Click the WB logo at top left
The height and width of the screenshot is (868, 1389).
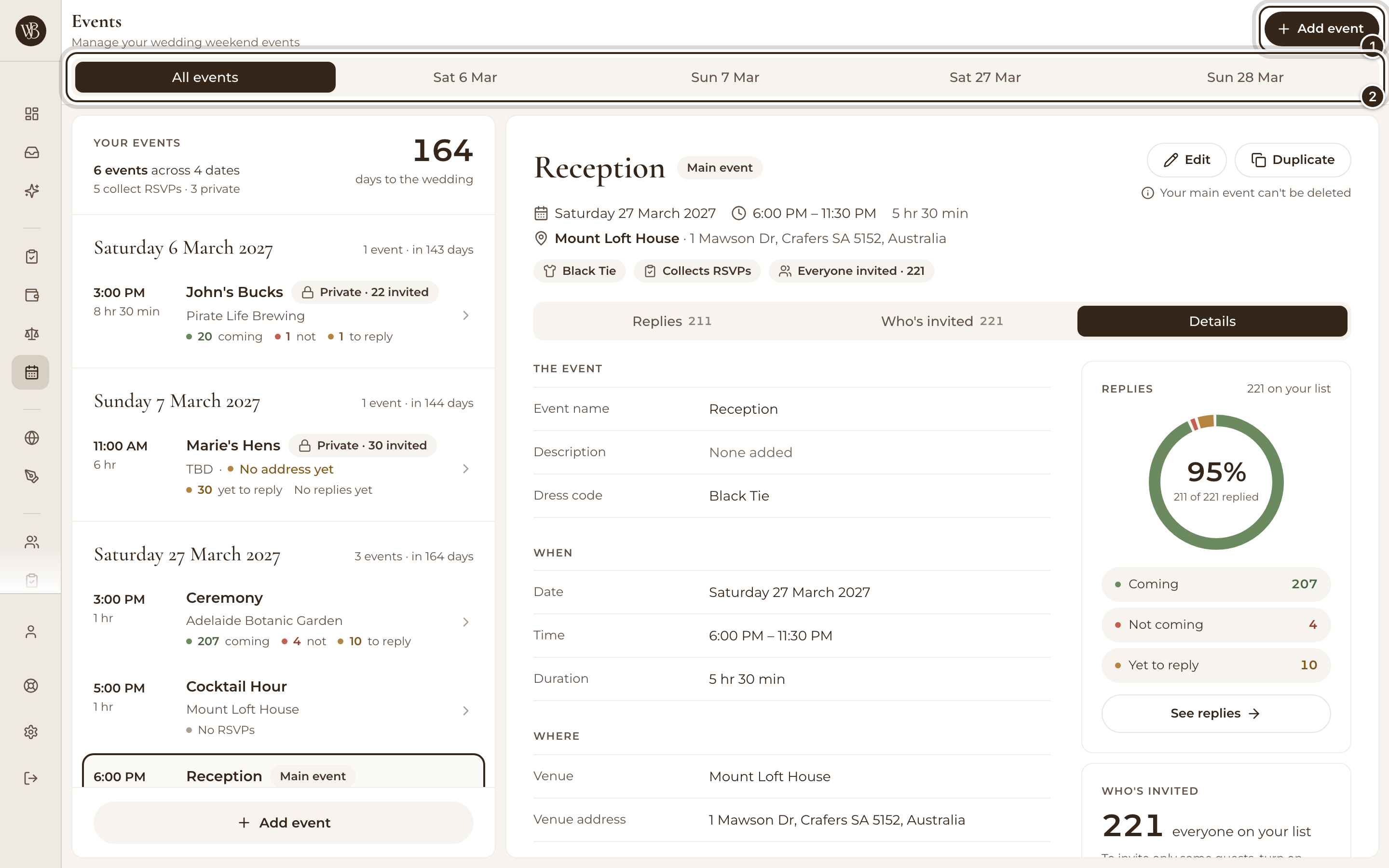pyautogui.click(x=31, y=30)
